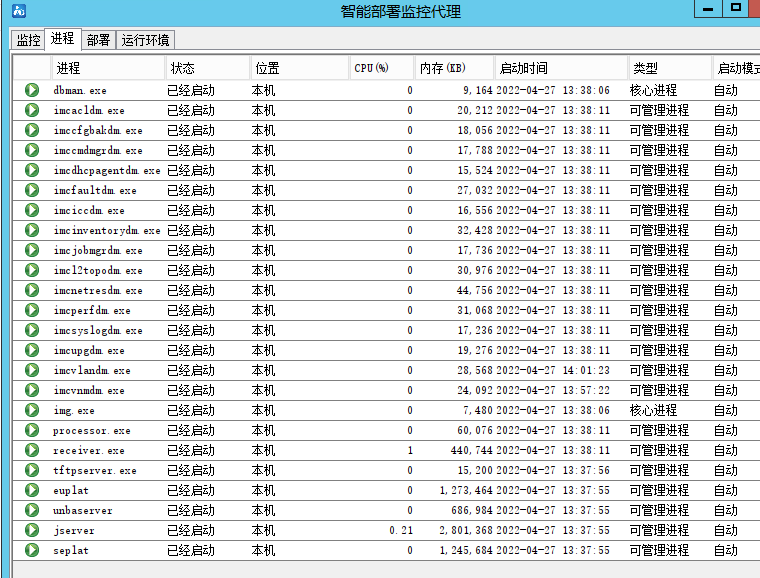760x578 pixels.
Task: Click the green status icon for imcjobmgrdm.exe
Action: (32, 250)
